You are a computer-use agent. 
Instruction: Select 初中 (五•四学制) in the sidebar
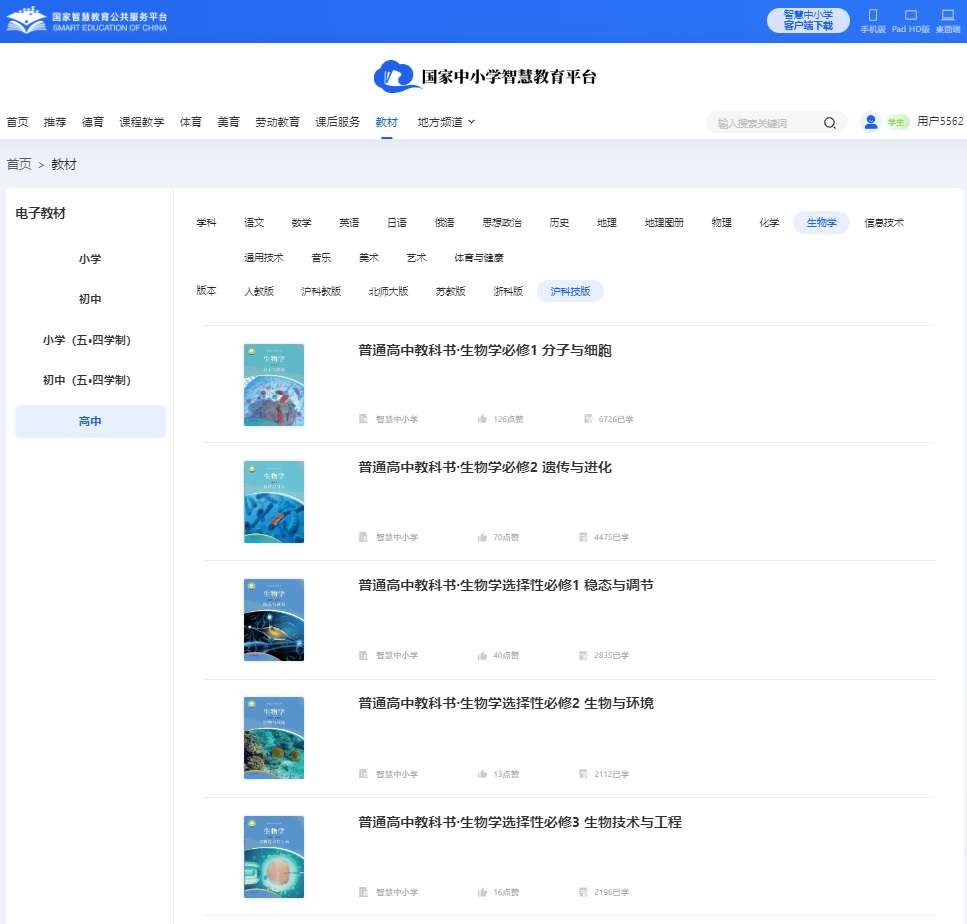(x=90, y=380)
